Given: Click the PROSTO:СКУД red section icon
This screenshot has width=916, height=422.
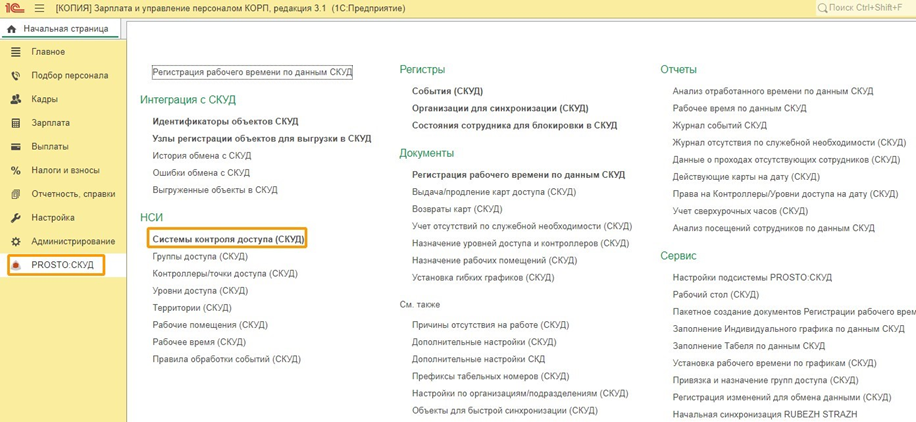Looking at the screenshot, I should [16, 265].
